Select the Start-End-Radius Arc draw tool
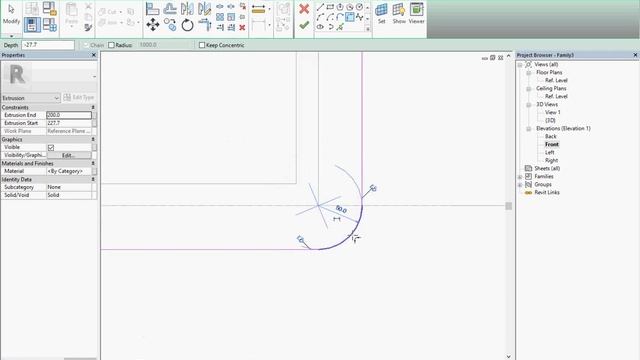Image resolution: width=640 pixels, height=360 pixels. coord(320,17)
